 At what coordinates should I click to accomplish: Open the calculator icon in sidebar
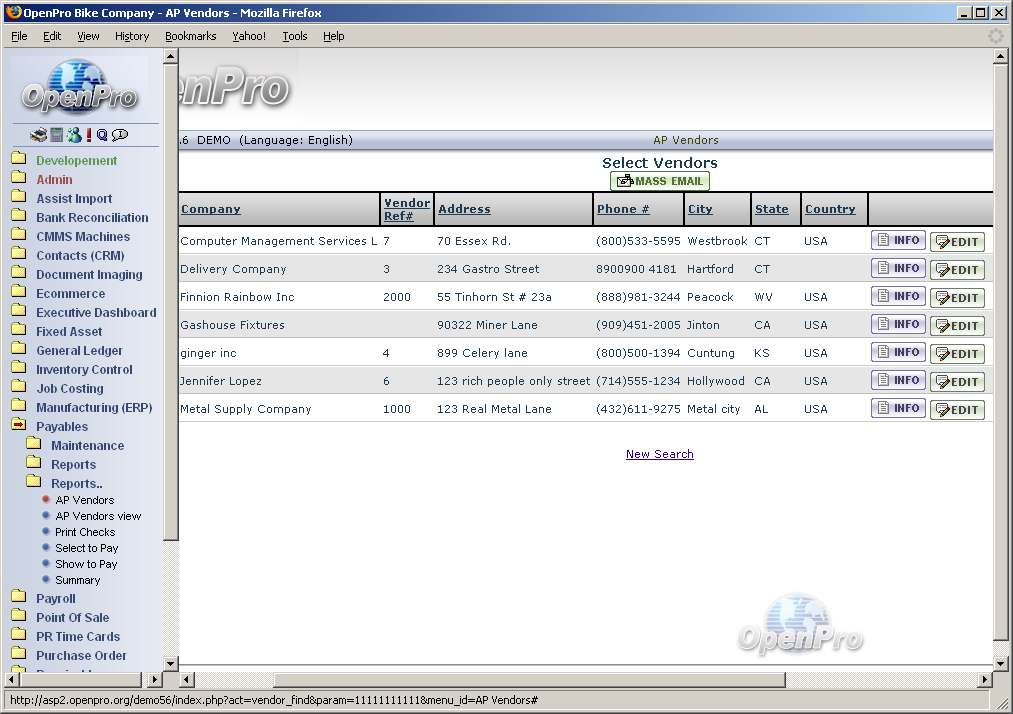(x=57, y=135)
